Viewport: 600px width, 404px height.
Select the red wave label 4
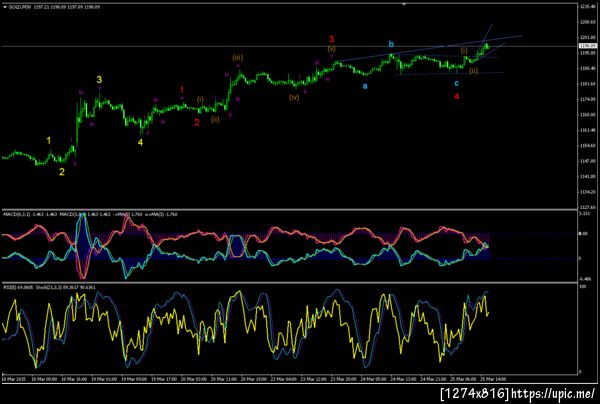[456, 97]
